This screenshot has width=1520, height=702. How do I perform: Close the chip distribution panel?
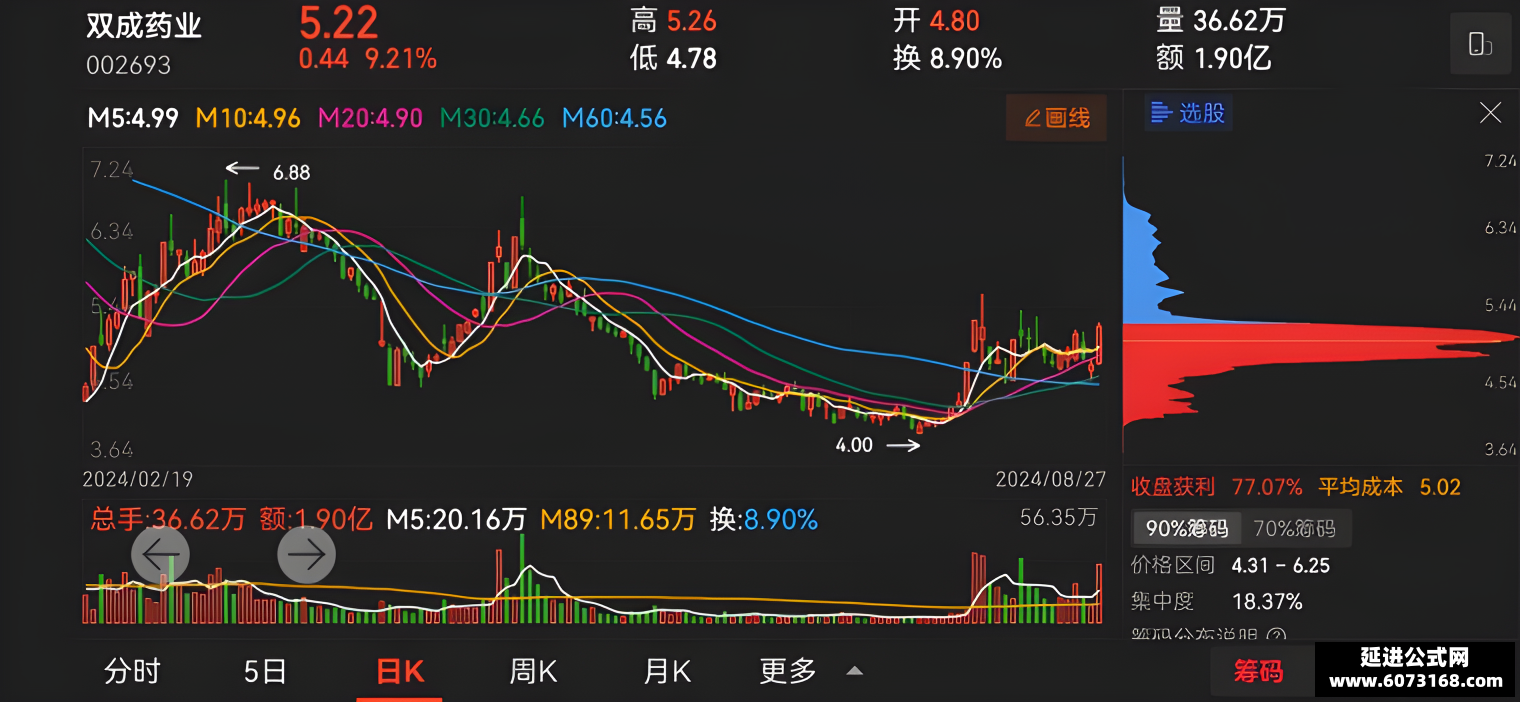[1490, 113]
